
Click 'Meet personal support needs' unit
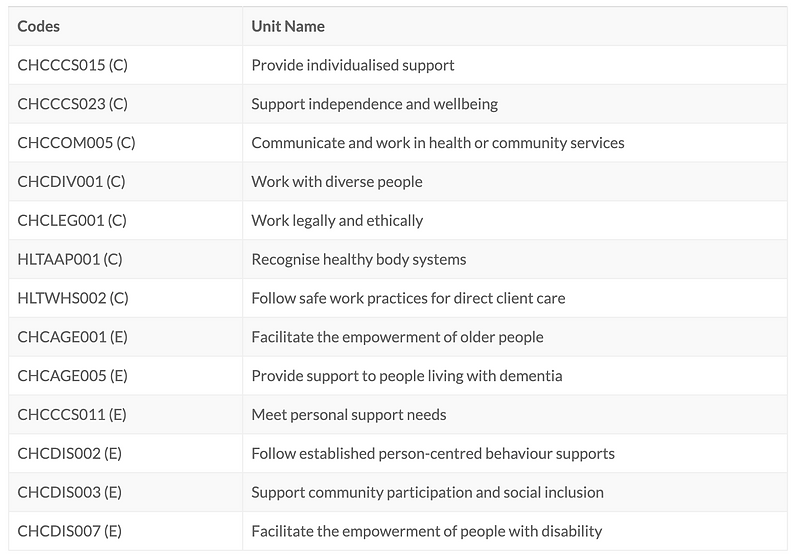[x=348, y=415]
